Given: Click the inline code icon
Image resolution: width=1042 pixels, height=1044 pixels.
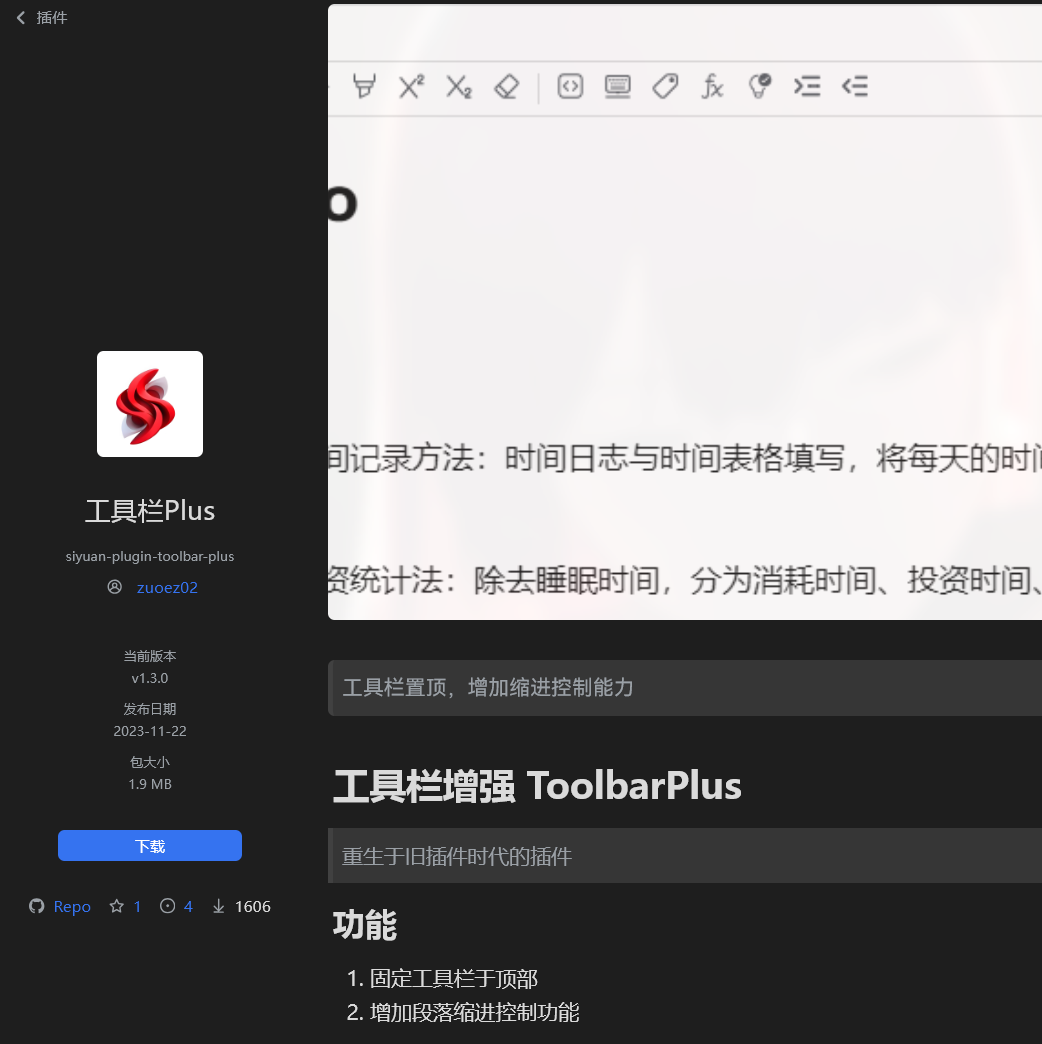Looking at the screenshot, I should coord(570,87).
